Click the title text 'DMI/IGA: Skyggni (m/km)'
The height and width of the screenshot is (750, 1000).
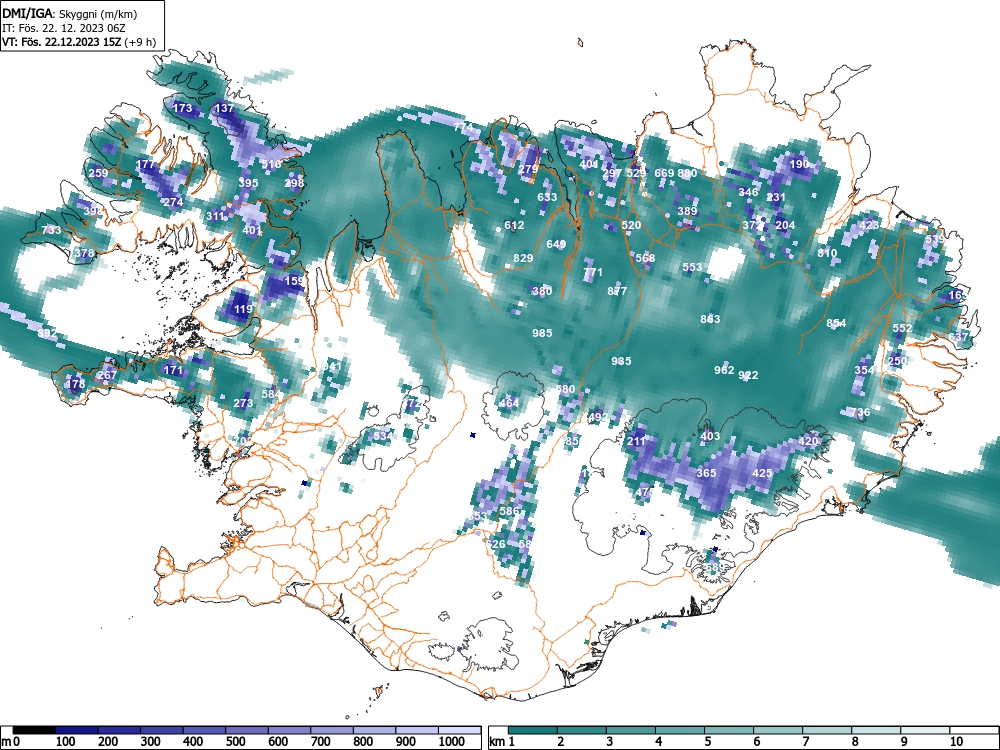tap(70, 14)
